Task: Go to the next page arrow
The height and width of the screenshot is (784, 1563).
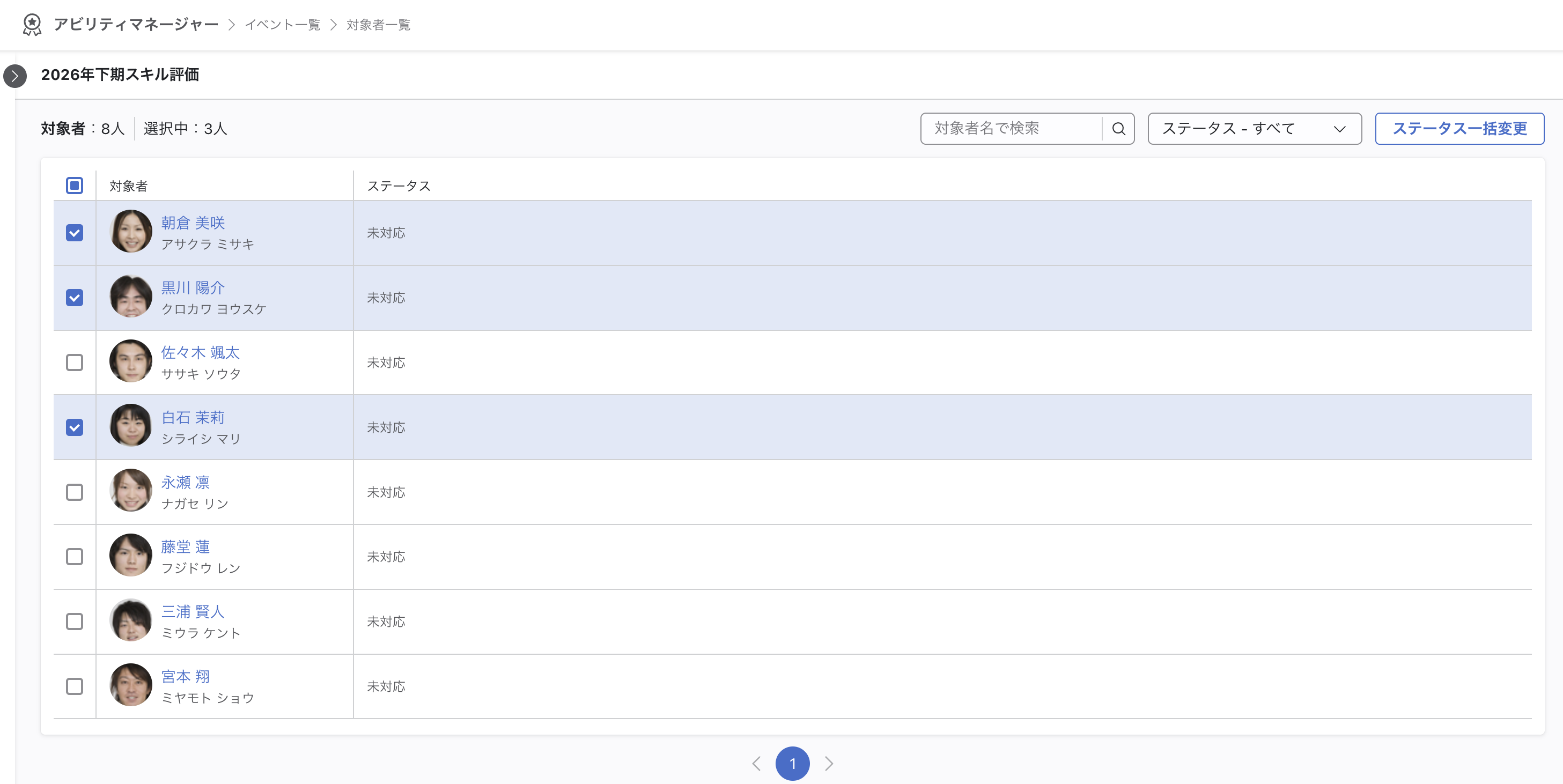Action: (829, 764)
